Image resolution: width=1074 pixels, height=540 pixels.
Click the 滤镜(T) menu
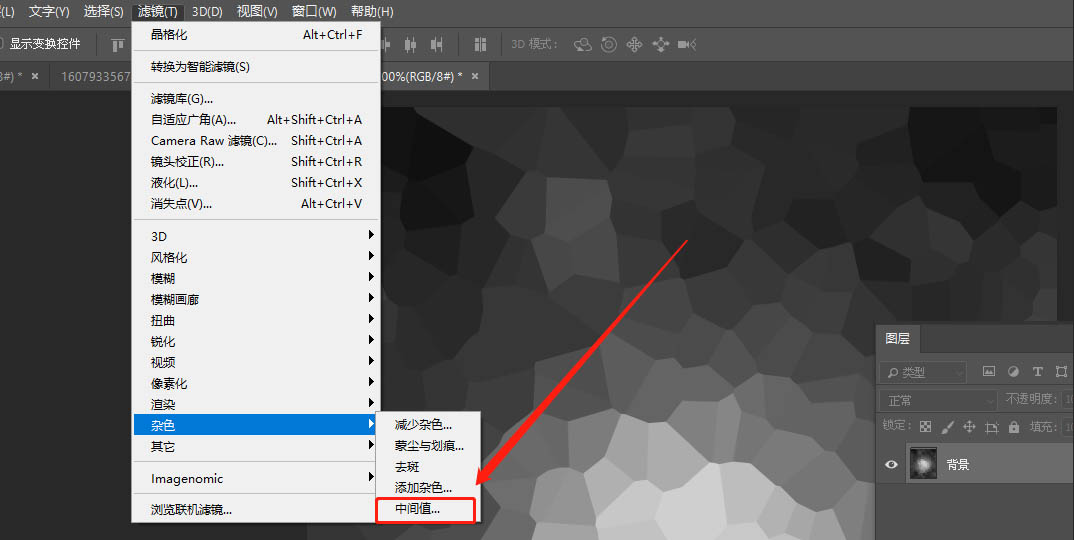click(x=158, y=12)
